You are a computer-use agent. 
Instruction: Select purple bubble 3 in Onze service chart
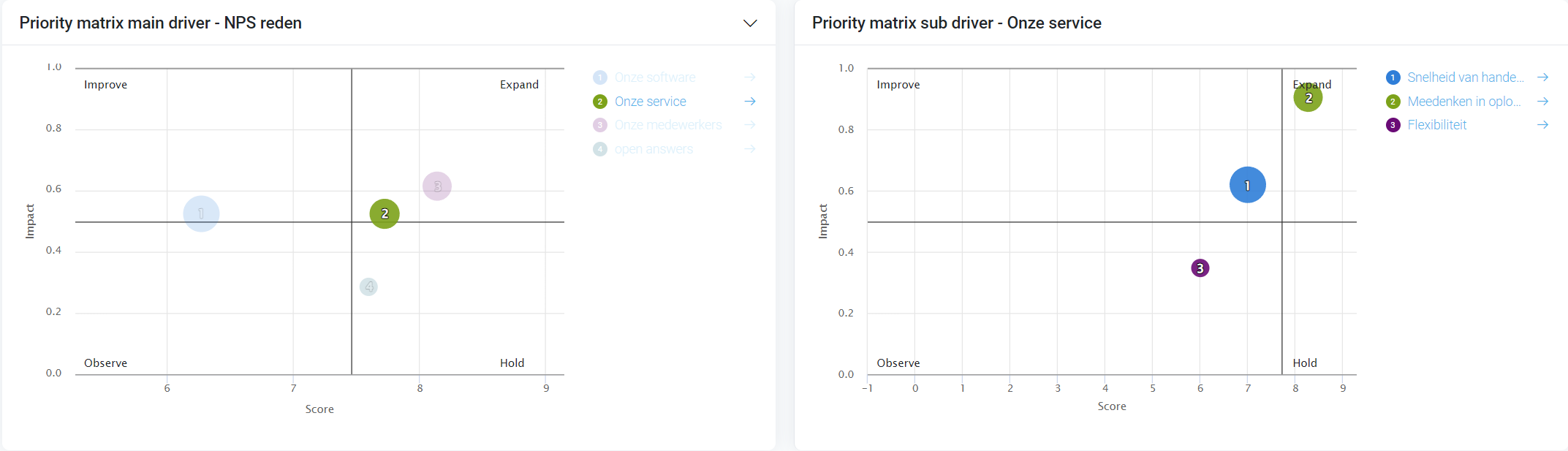tap(1200, 268)
